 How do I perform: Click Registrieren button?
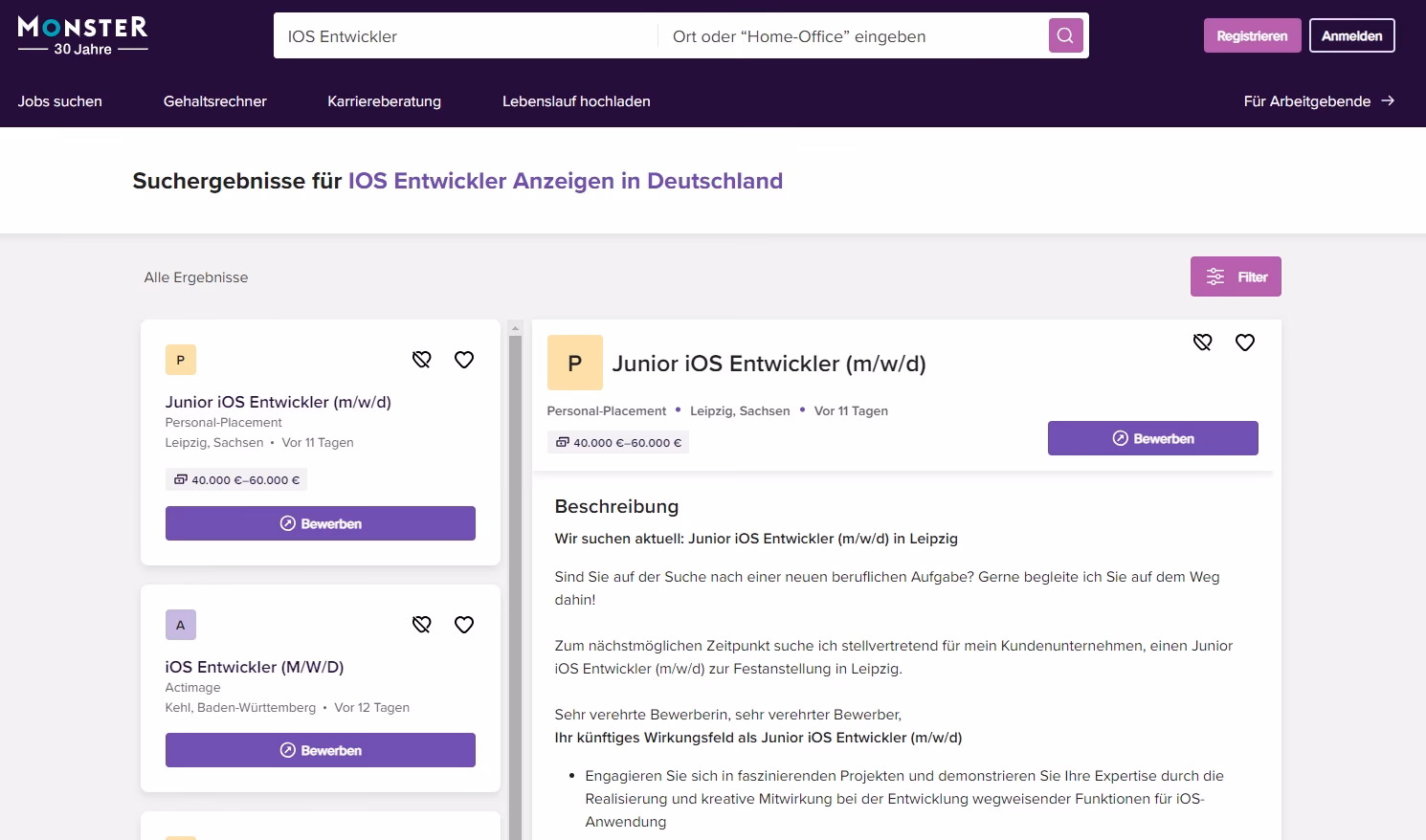click(x=1252, y=35)
